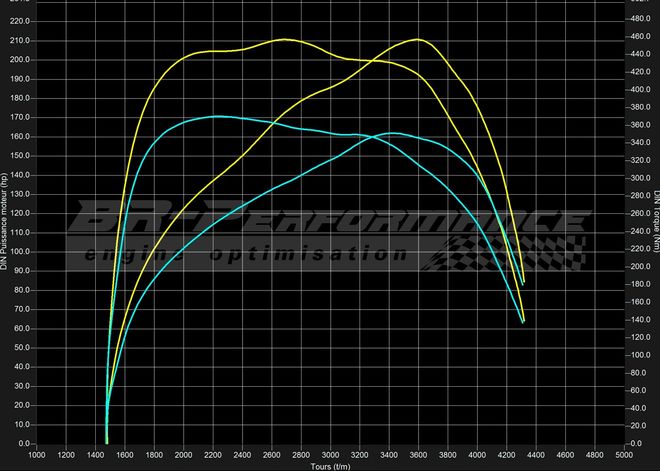
Task: Click the 5000 label on the RPM axis
Action: pos(624,455)
